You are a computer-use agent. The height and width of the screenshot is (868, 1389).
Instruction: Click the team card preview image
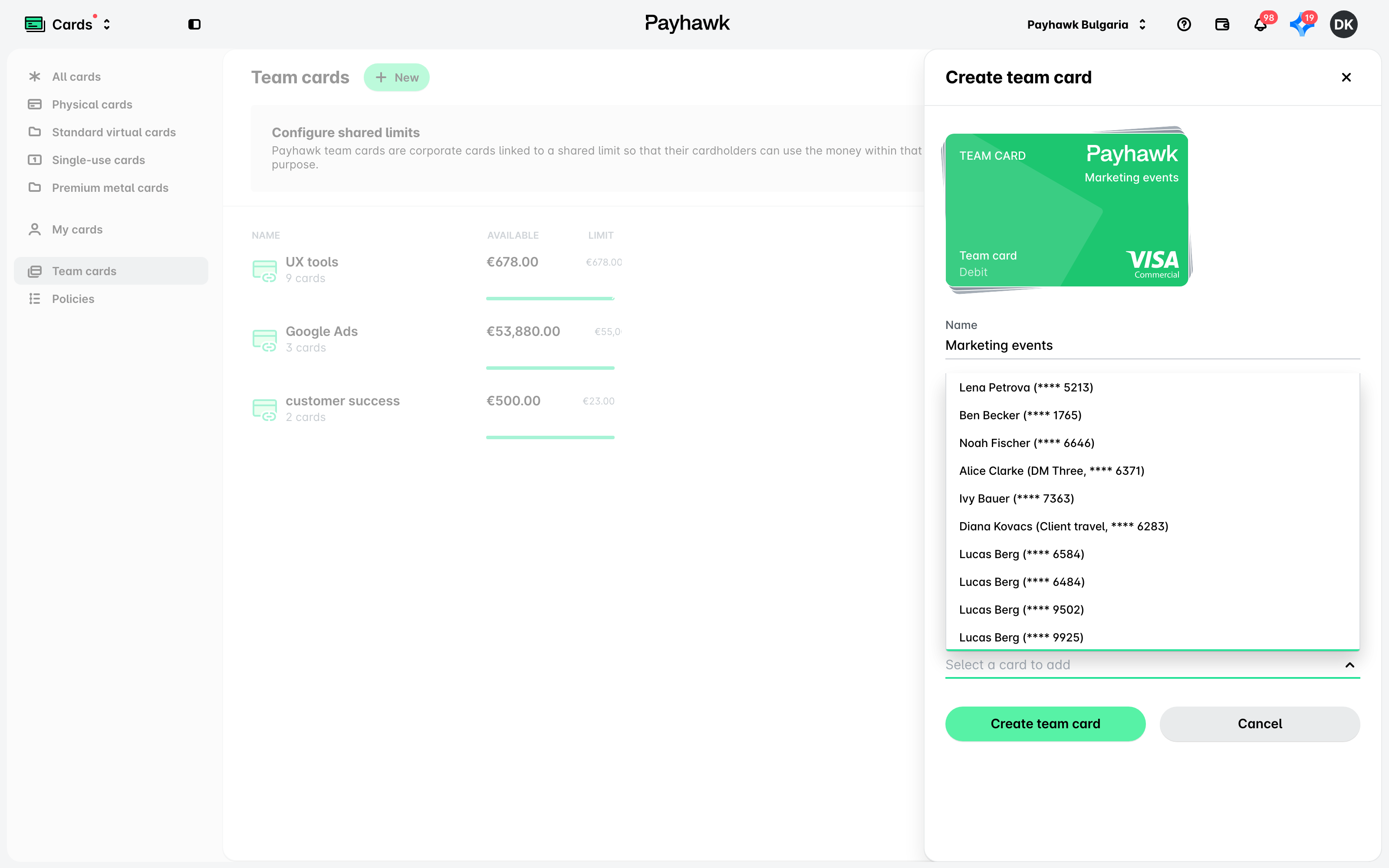click(x=1067, y=210)
